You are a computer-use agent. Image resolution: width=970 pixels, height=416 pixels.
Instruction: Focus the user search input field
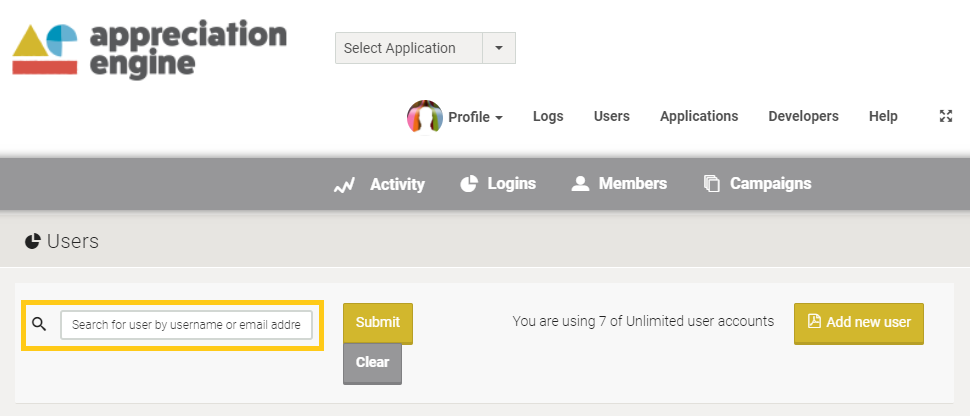[186, 325]
